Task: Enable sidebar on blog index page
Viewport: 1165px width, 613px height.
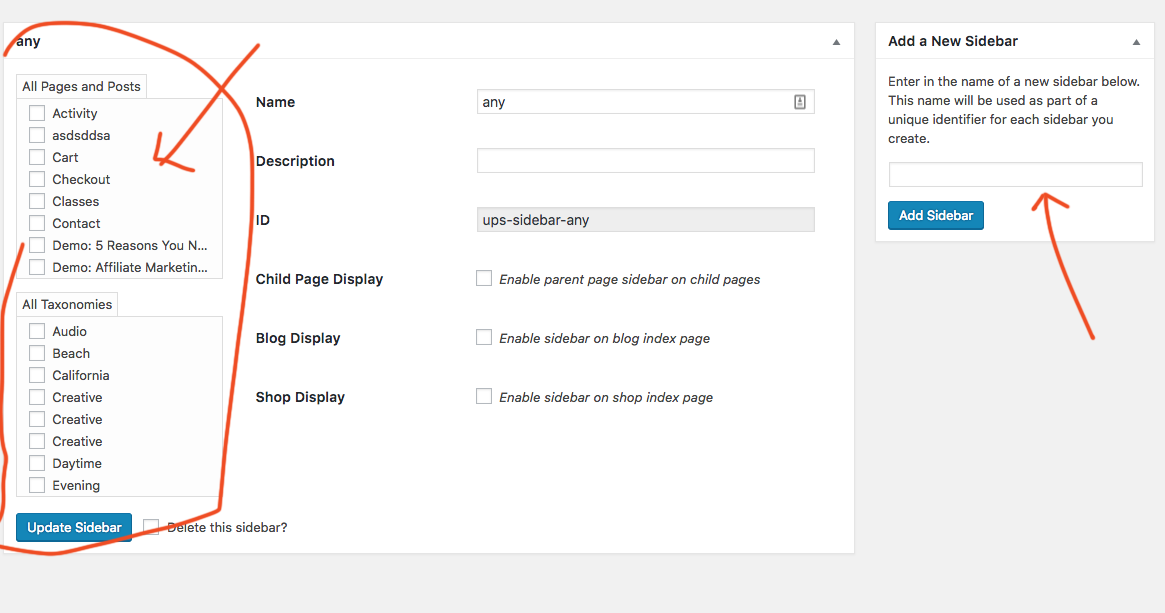Action: click(x=484, y=338)
